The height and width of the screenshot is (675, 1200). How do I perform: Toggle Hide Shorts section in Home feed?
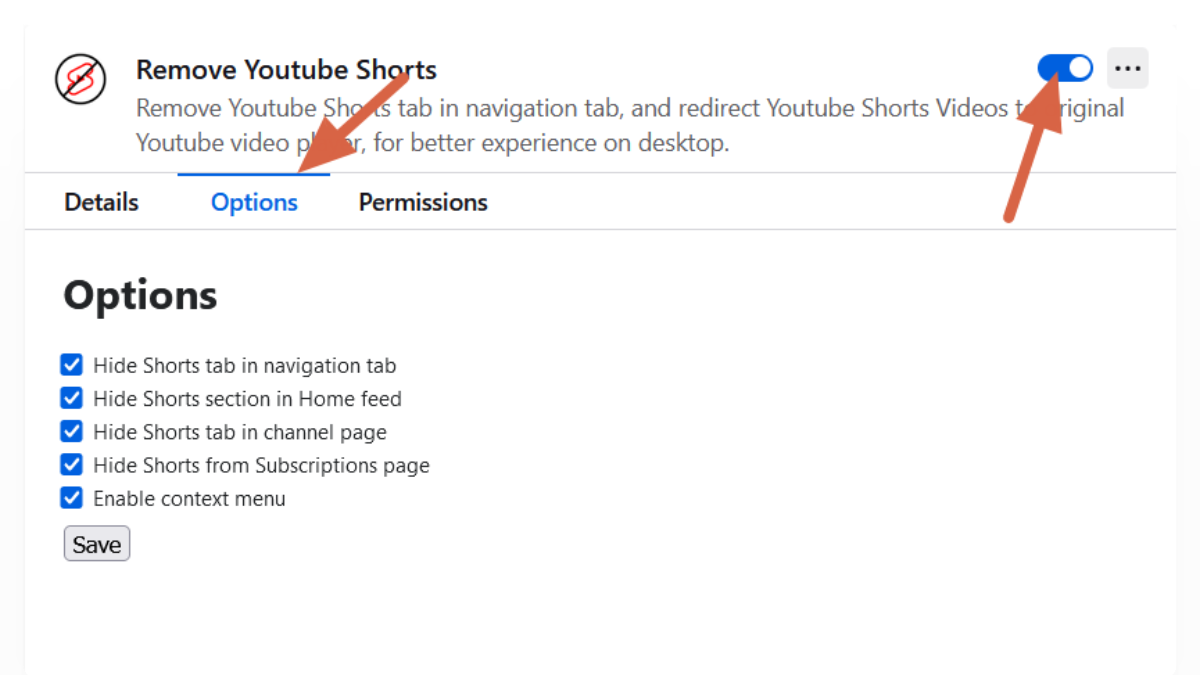pos(71,398)
